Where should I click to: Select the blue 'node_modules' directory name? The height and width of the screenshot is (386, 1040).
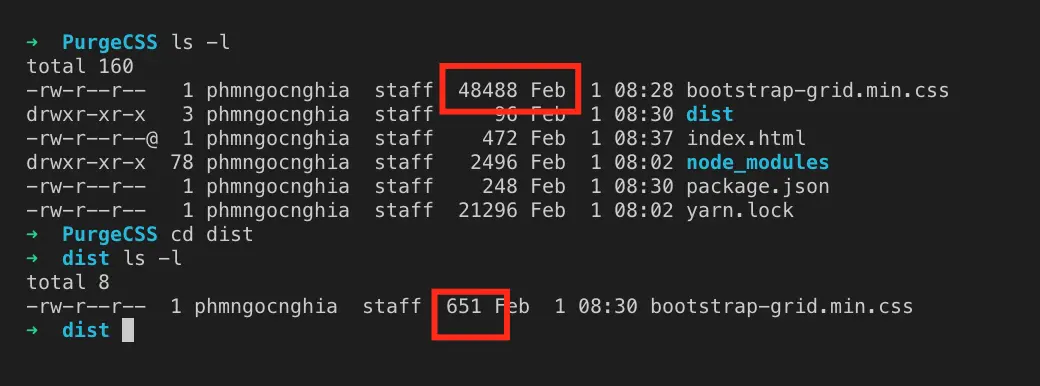coord(757,162)
